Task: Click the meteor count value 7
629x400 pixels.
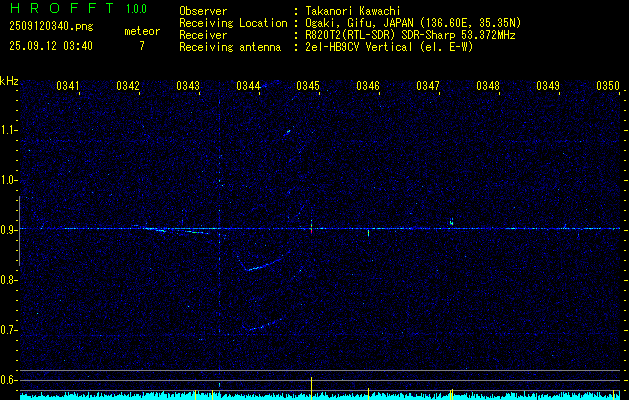Action: 142,46
